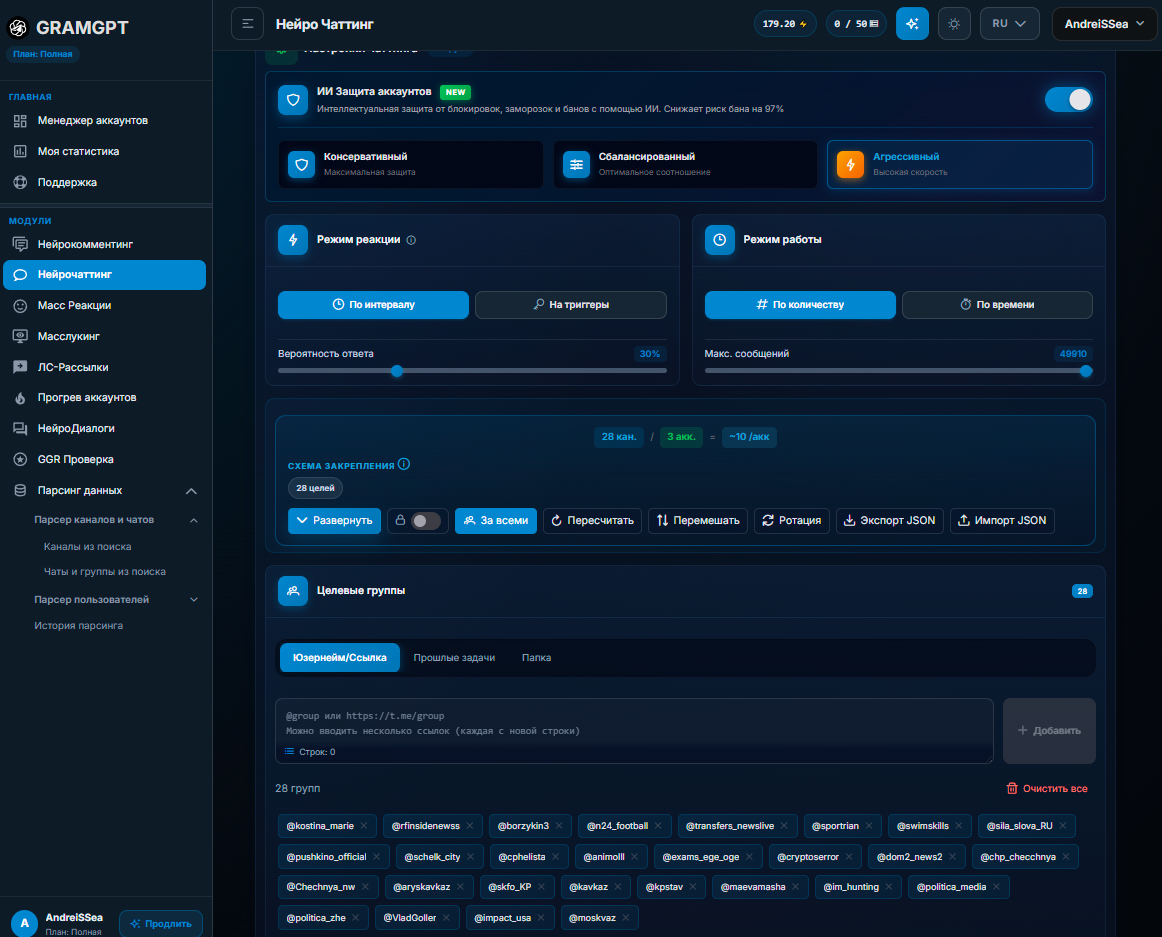Screen dimensions: 1162x937
Task: Toggle the lock switch in pinning scheme
Action: click(x=426, y=520)
